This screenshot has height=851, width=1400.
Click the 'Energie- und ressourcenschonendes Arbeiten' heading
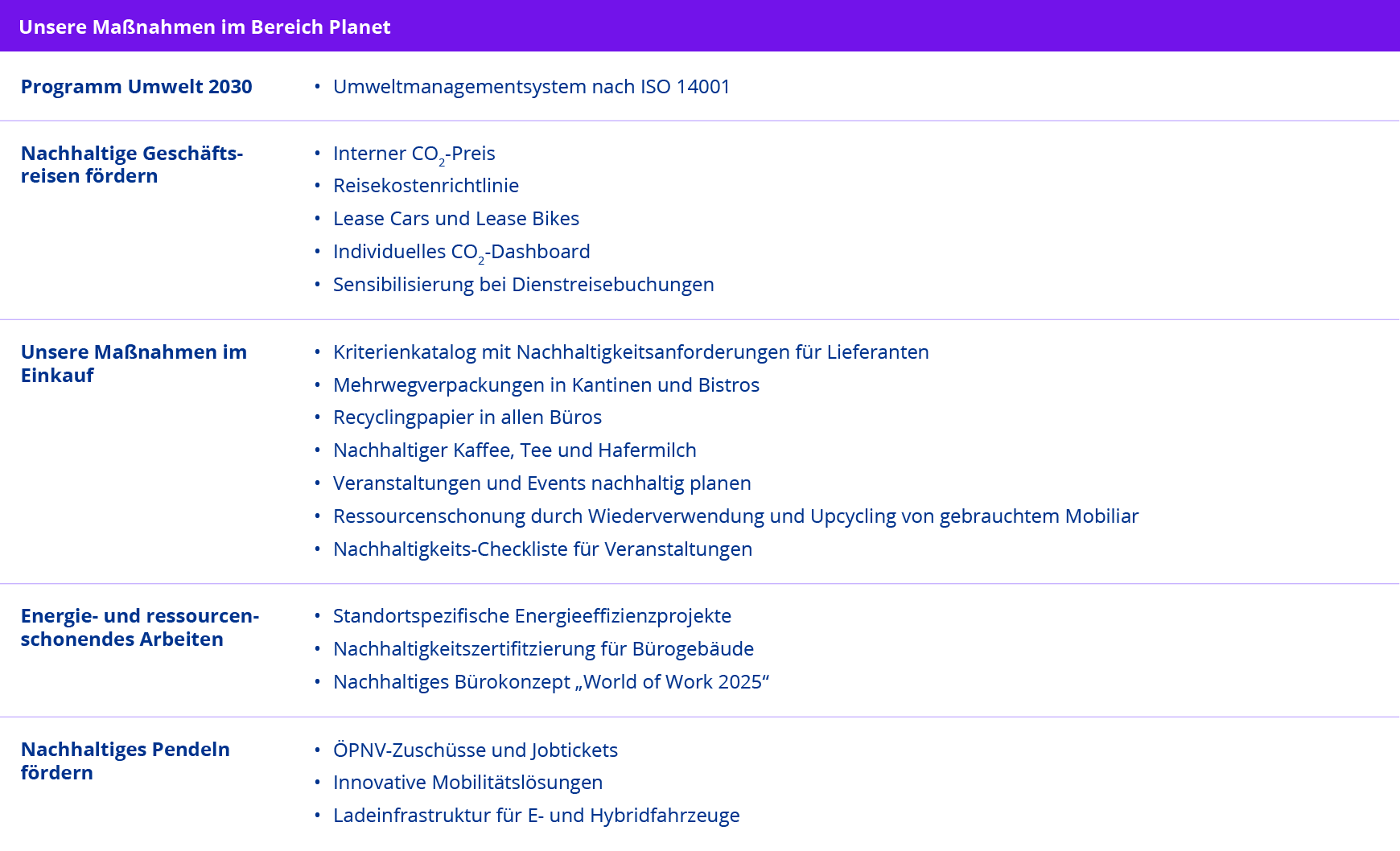[139, 627]
